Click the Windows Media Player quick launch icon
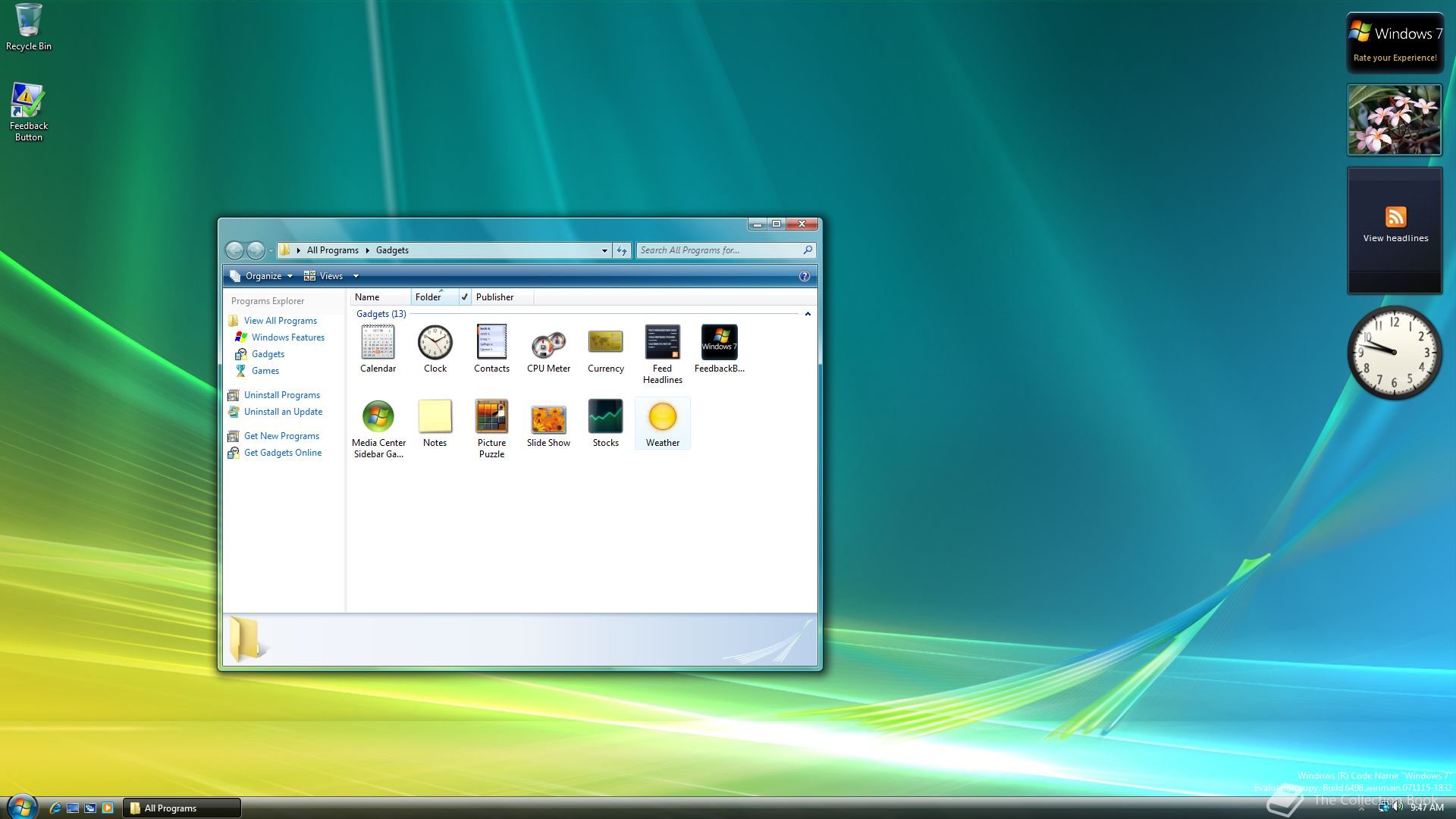1456x819 pixels. coord(108,808)
